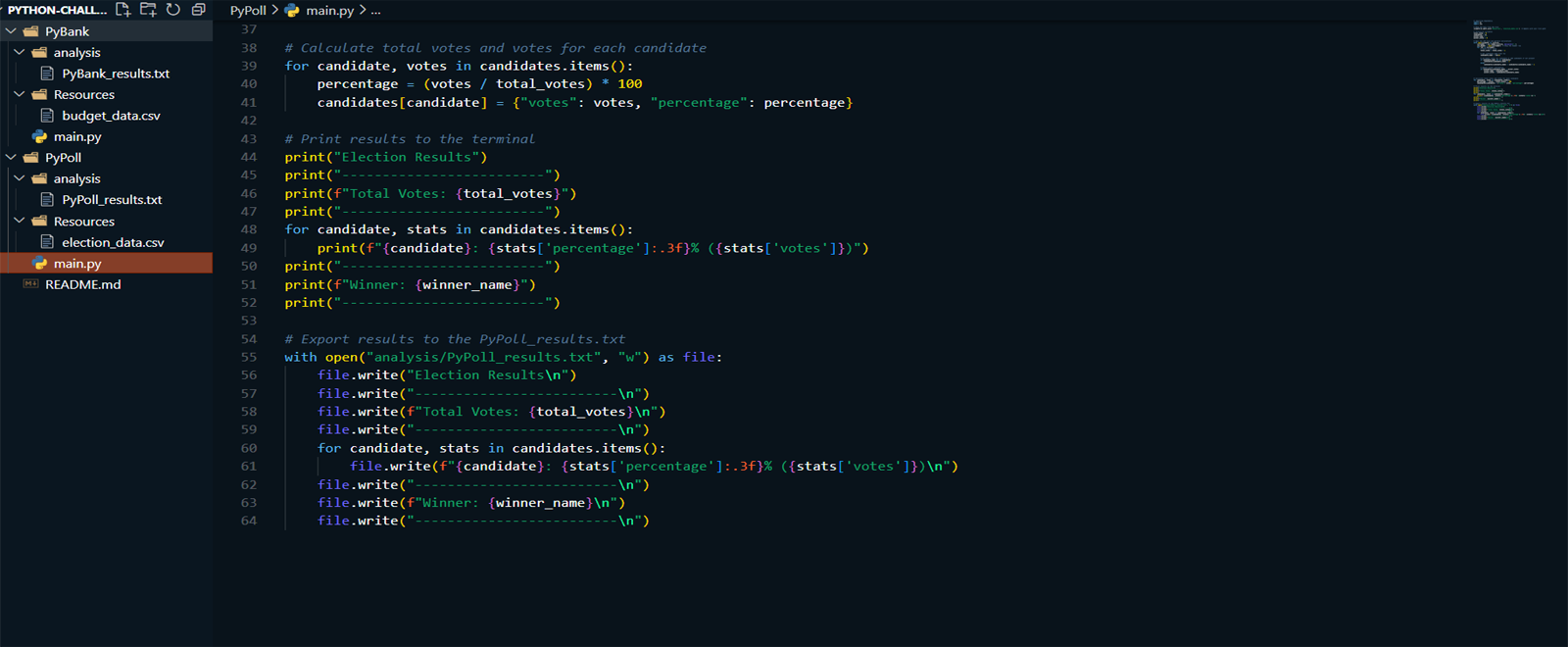Open budget_data.csv in the explorer
The width and height of the screenshot is (1568, 647).
coord(111,116)
